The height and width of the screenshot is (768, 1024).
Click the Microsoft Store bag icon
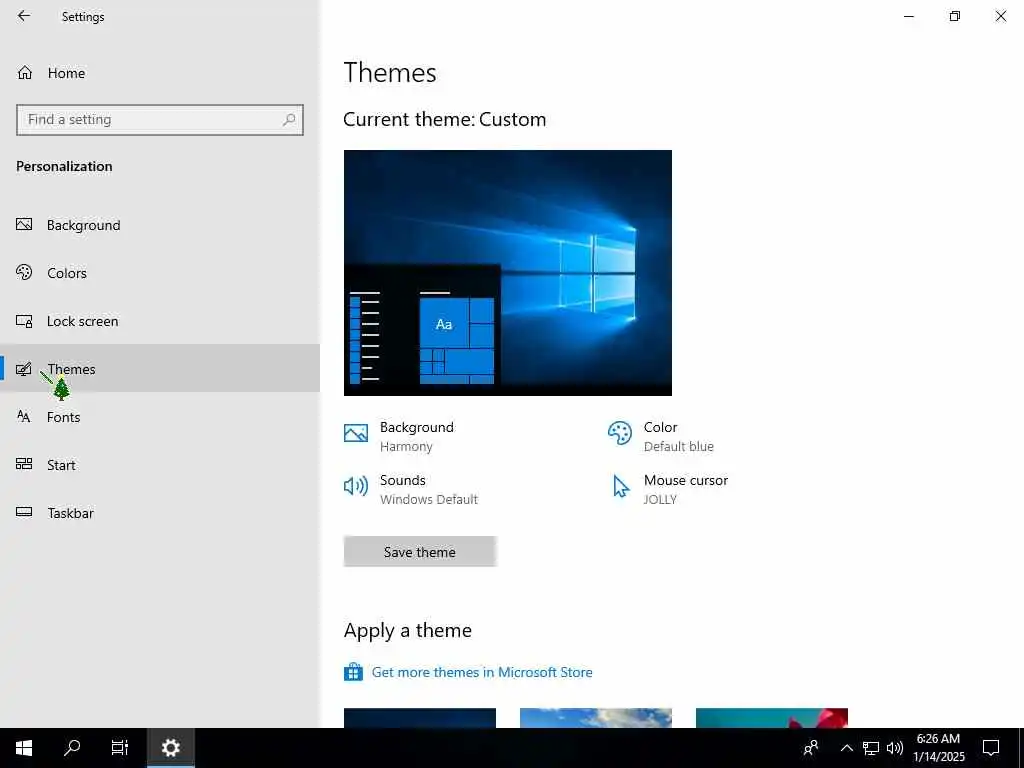(x=353, y=672)
